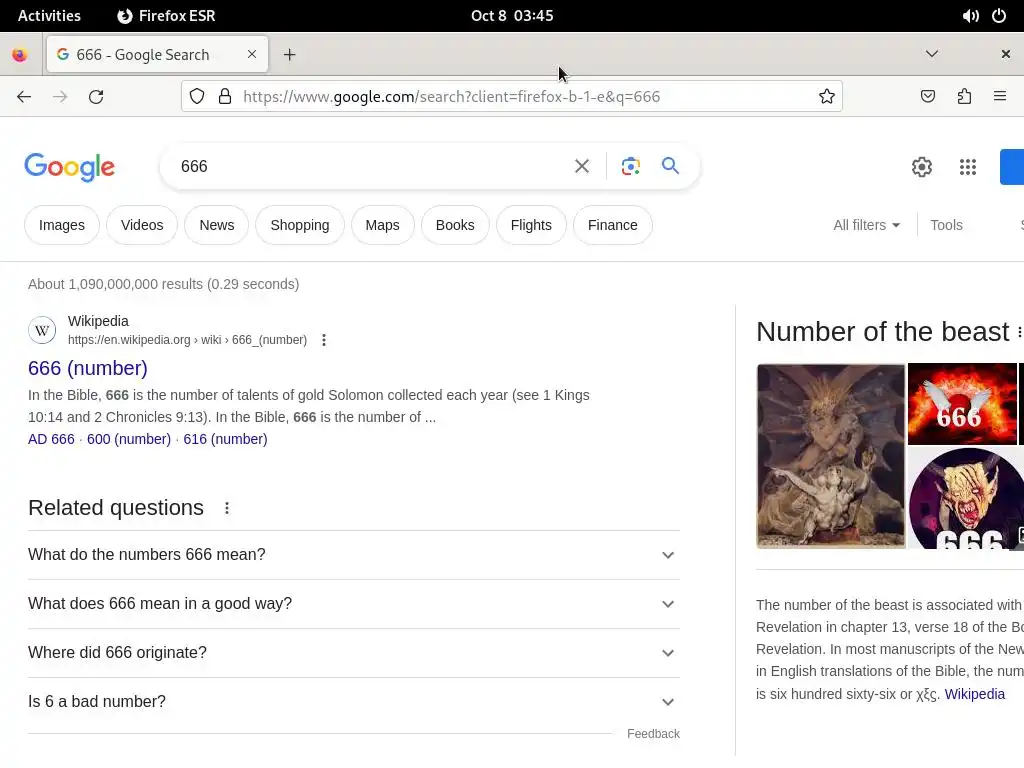1024x768 pixels.
Task: Close the 666 - Google Search tab
Action: [x=252, y=54]
